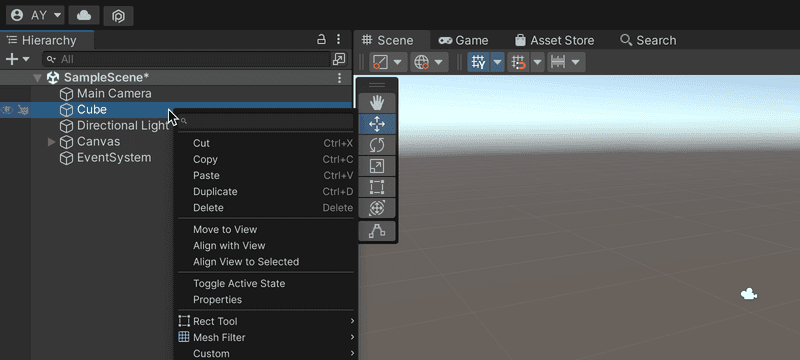Screen dimensions: 800x360
Task: Select EventSystem in the hierarchy
Action: [x=114, y=158]
